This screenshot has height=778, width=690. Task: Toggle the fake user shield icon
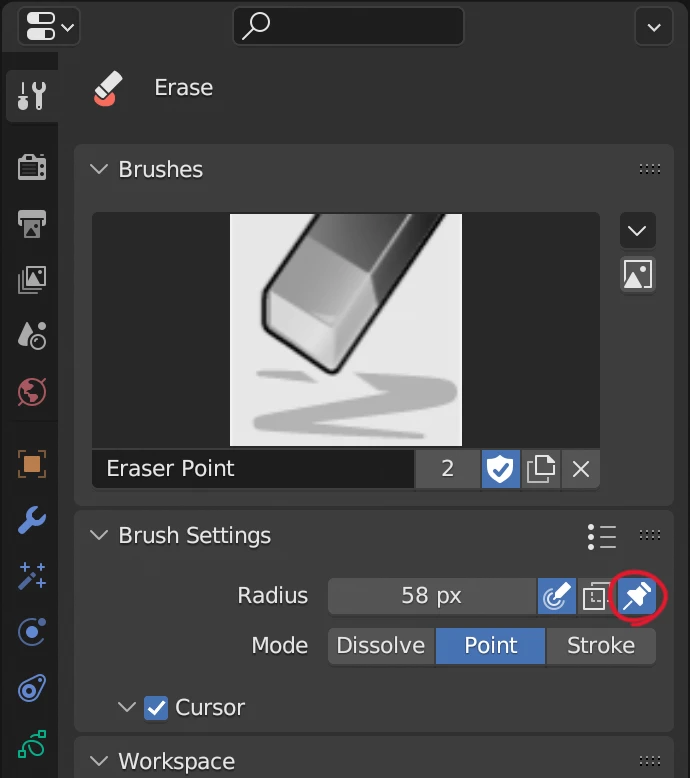[x=500, y=469]
